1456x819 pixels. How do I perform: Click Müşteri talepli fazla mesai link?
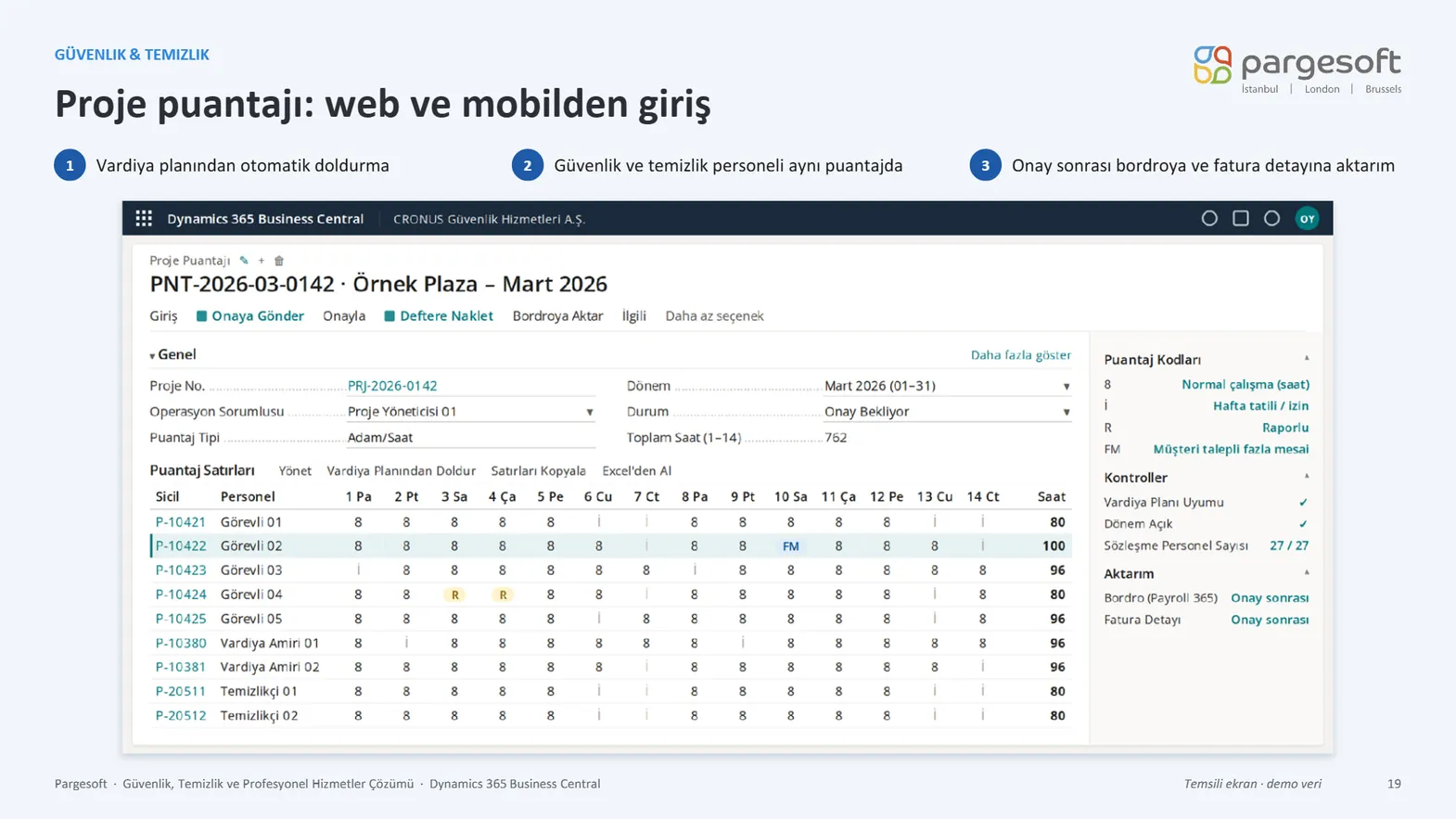(x=1231, y=449)
